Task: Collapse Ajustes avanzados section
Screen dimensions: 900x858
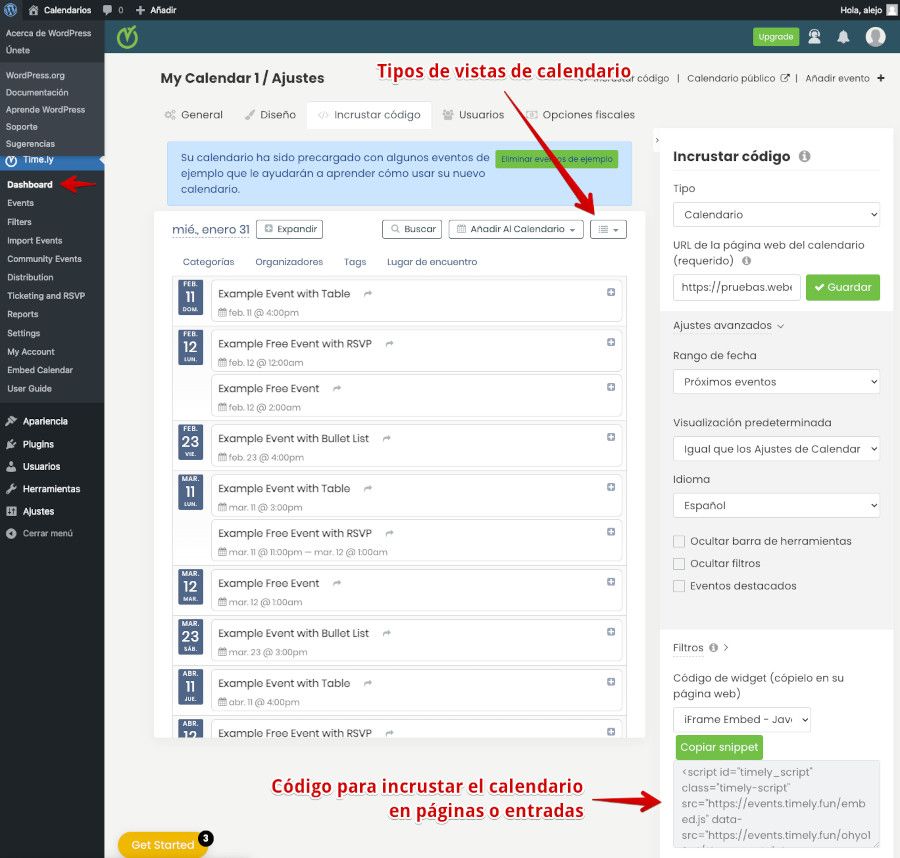Action: click(728, 325)
